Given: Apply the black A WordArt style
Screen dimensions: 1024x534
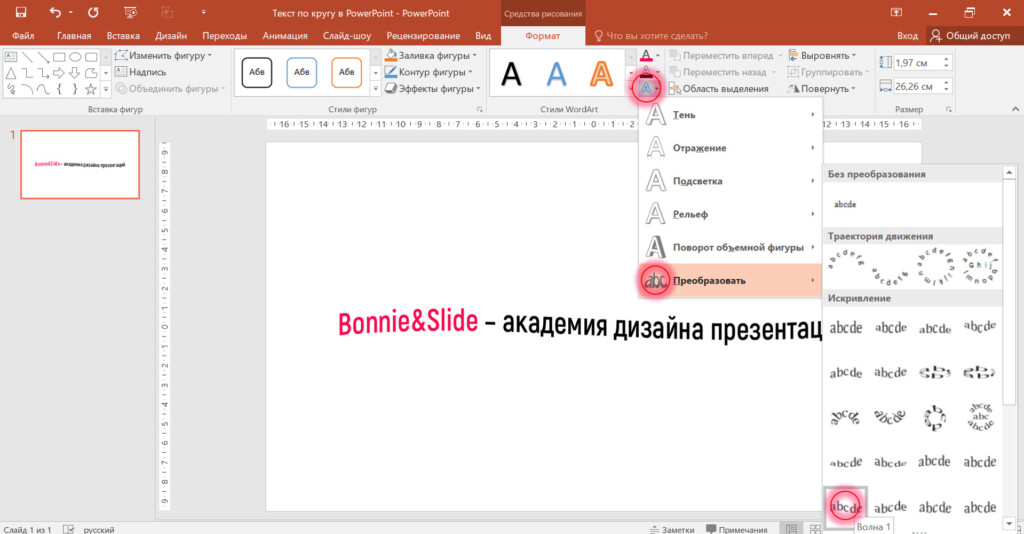Looking at the screenshot, I should 511,74.
